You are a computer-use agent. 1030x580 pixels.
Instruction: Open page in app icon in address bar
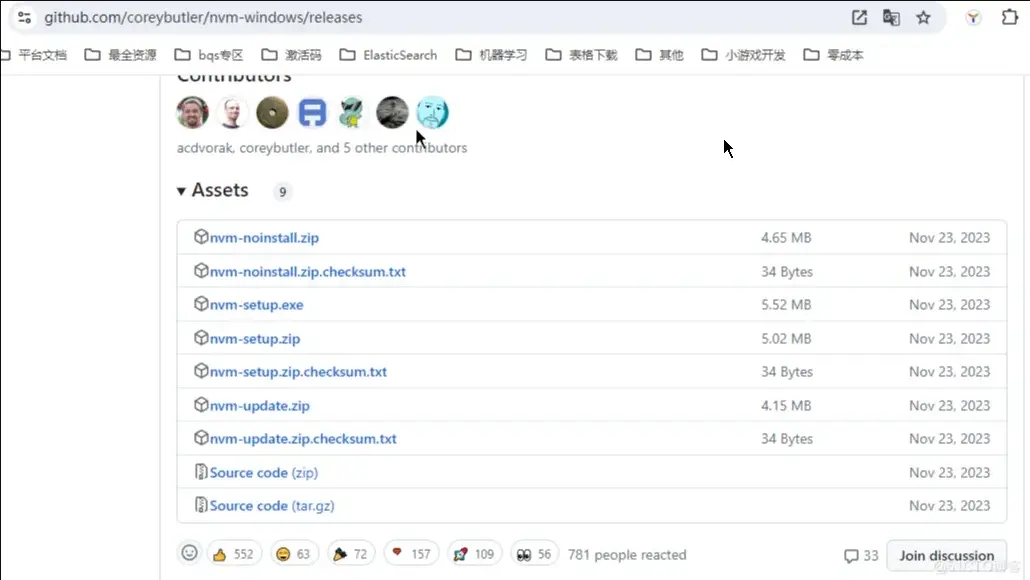(x=859, y=18)
